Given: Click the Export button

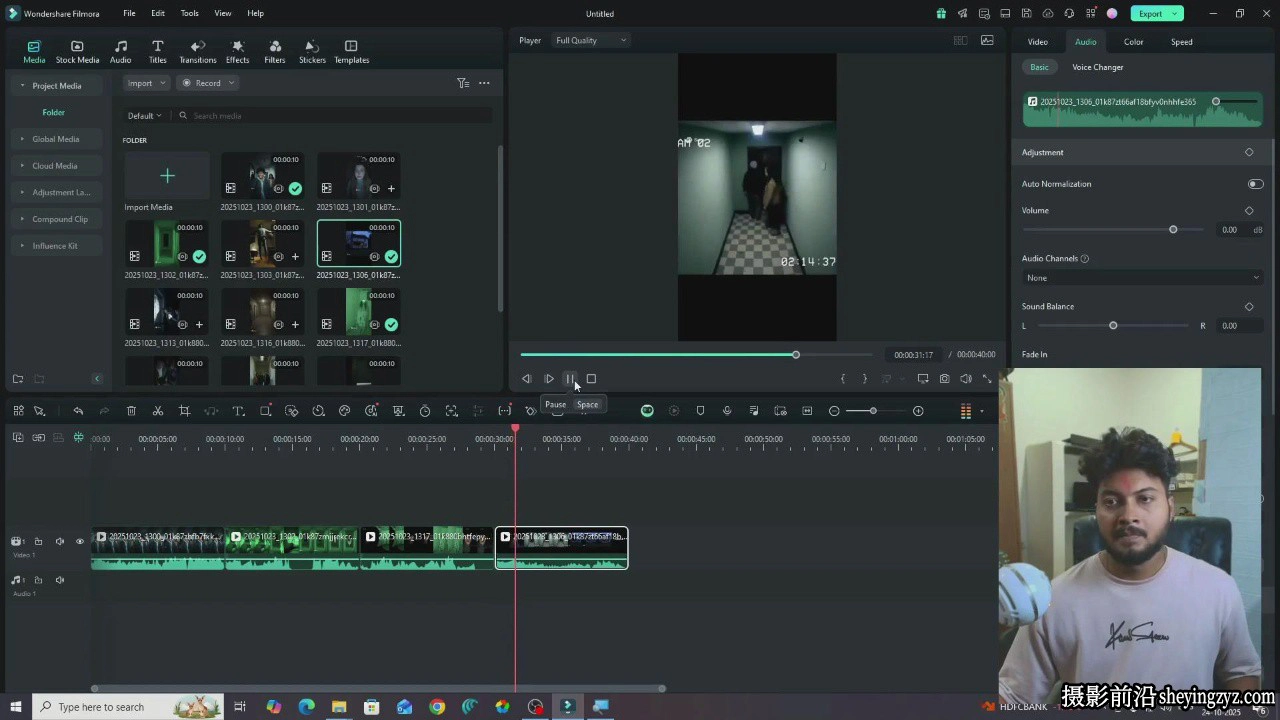Looking at the screenshot, I should coord(1157,14).
